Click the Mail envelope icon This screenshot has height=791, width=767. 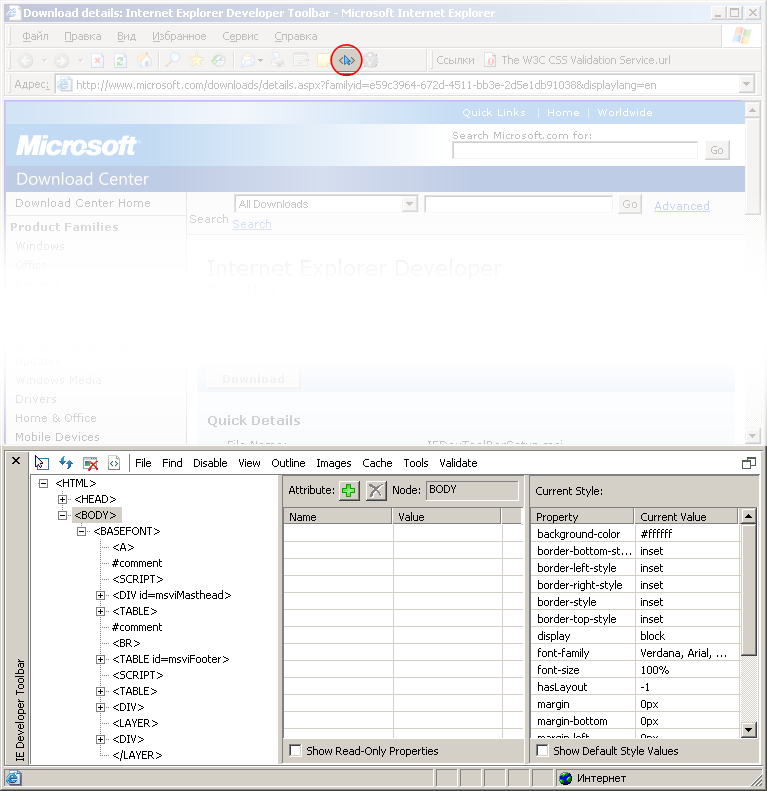(248, 61)
